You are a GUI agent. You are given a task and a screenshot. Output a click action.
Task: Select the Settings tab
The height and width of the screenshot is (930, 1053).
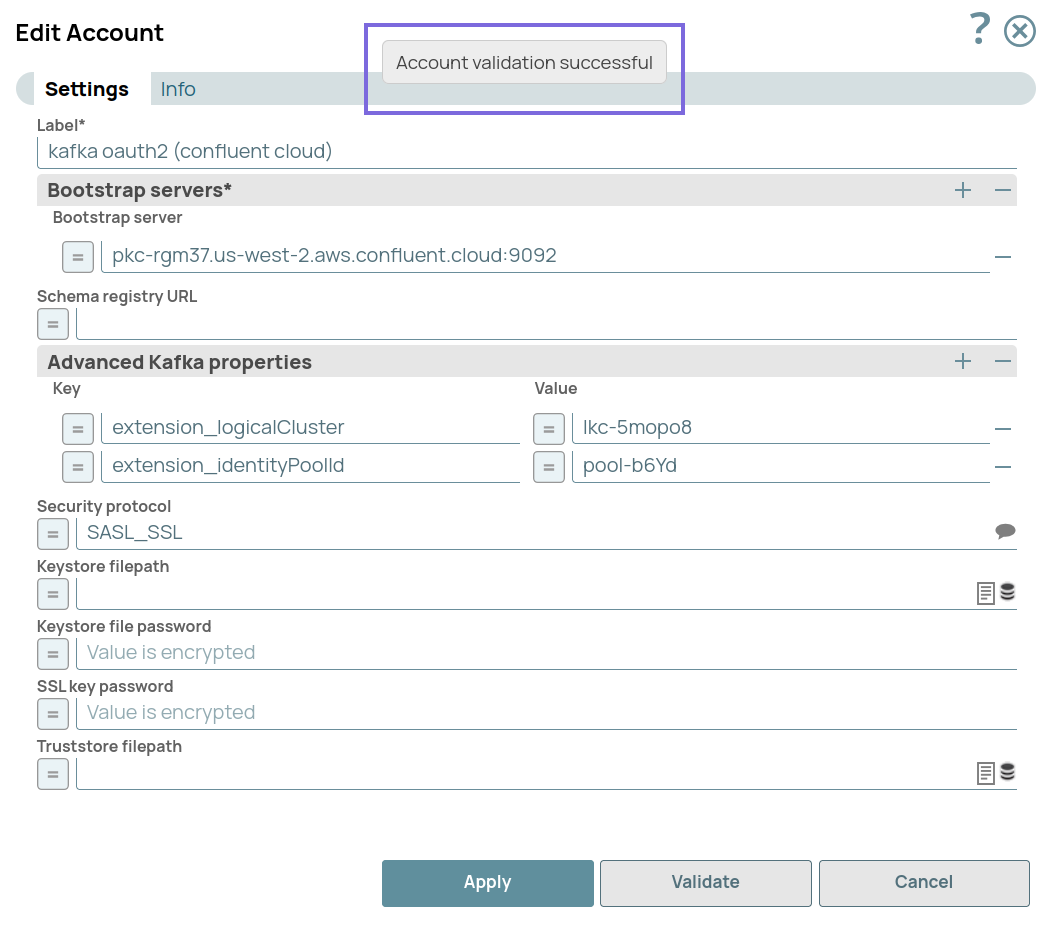pyautogui.click(x=87, y=89)
